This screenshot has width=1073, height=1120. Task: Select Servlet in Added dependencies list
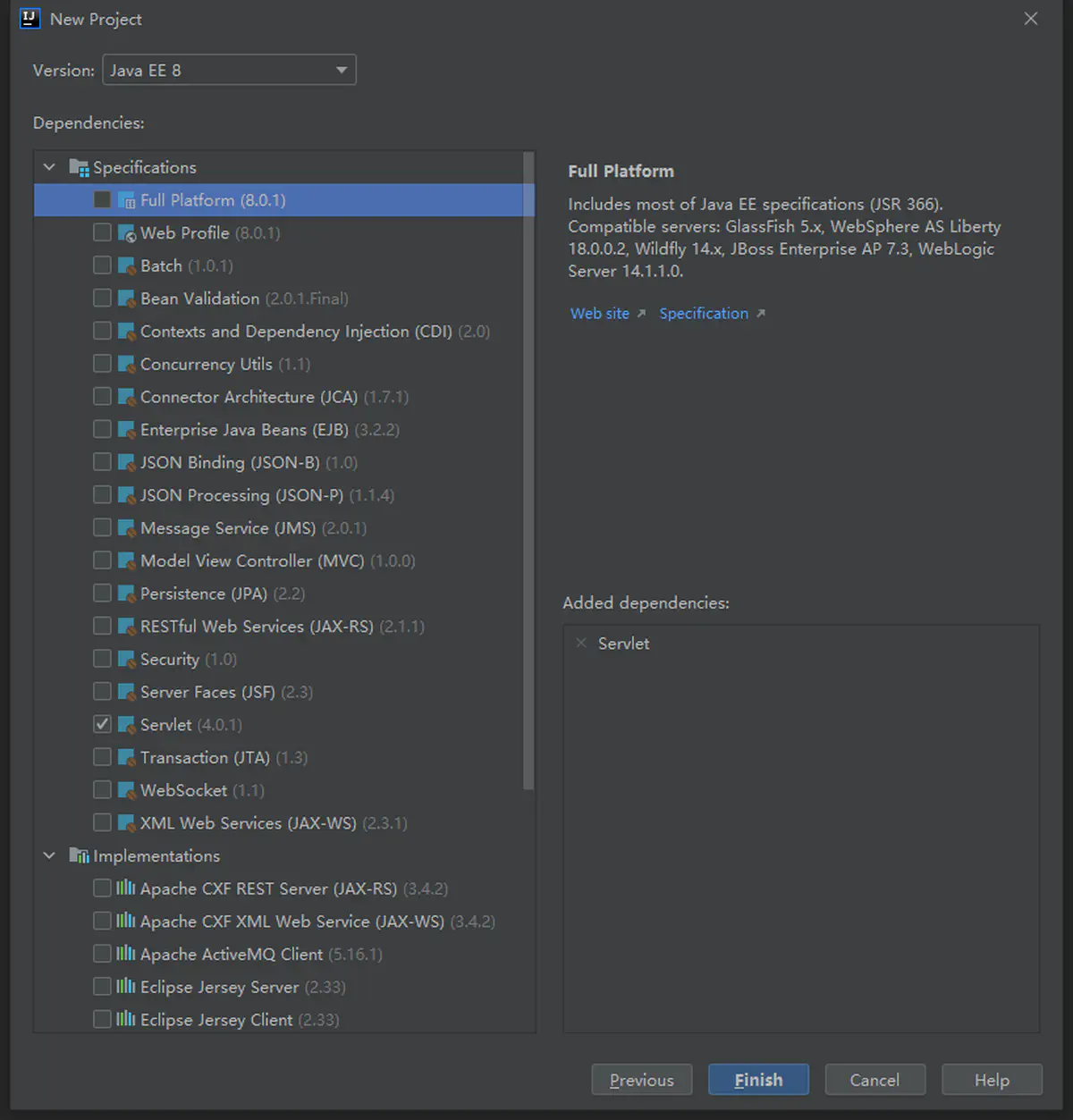pyautogui.click(x=623, y=644)
